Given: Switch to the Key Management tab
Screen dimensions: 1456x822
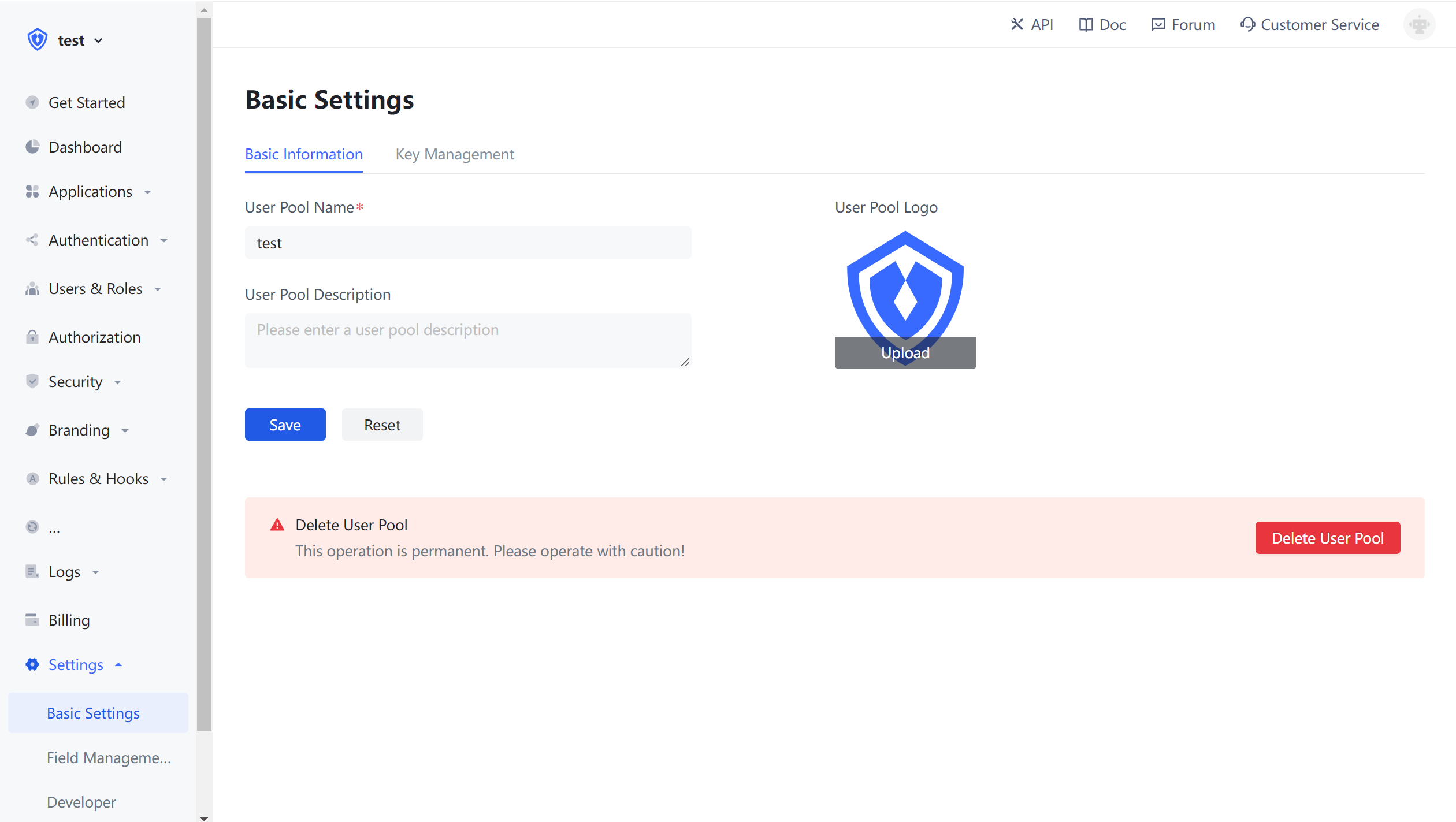Looking at the screenshot, I should click(455, 154).
